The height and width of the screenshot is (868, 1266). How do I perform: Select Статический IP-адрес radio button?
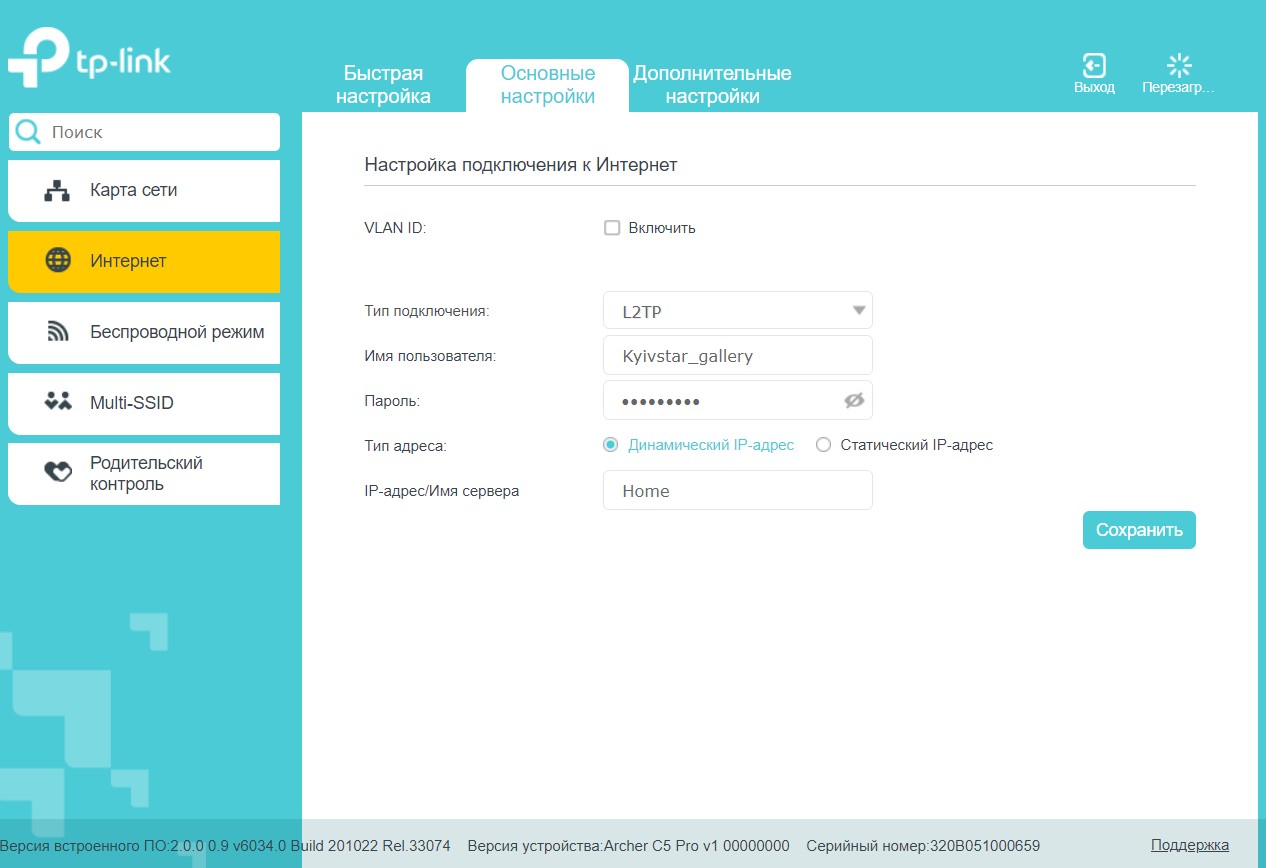click(824, 445)
